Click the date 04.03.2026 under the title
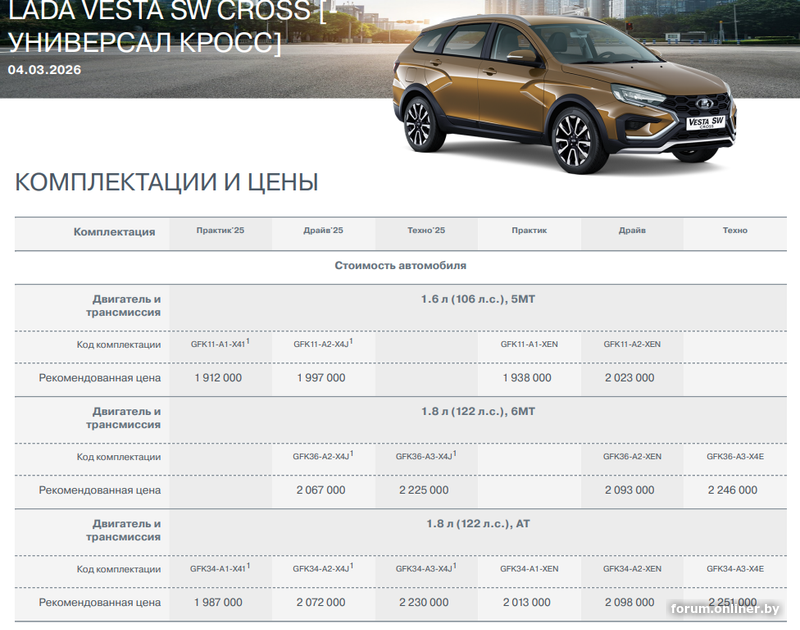 (x=44, y=70)
